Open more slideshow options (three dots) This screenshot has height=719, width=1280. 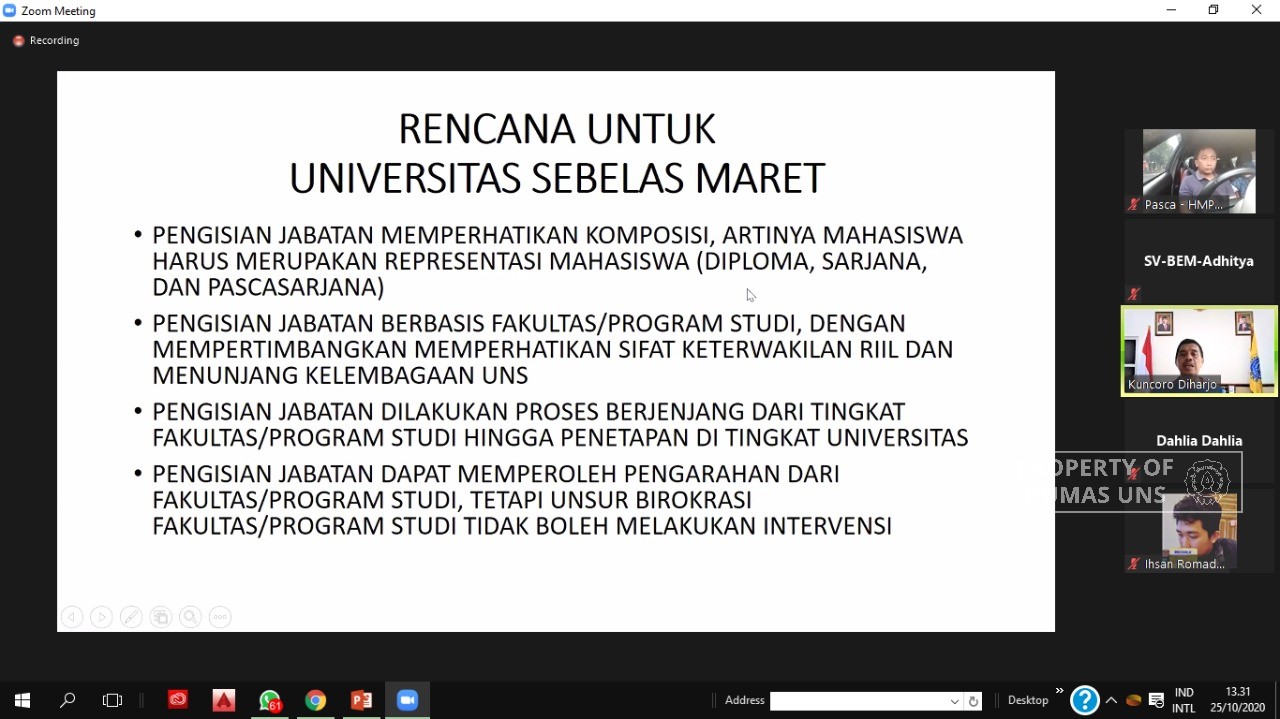(x=220, y=617)
